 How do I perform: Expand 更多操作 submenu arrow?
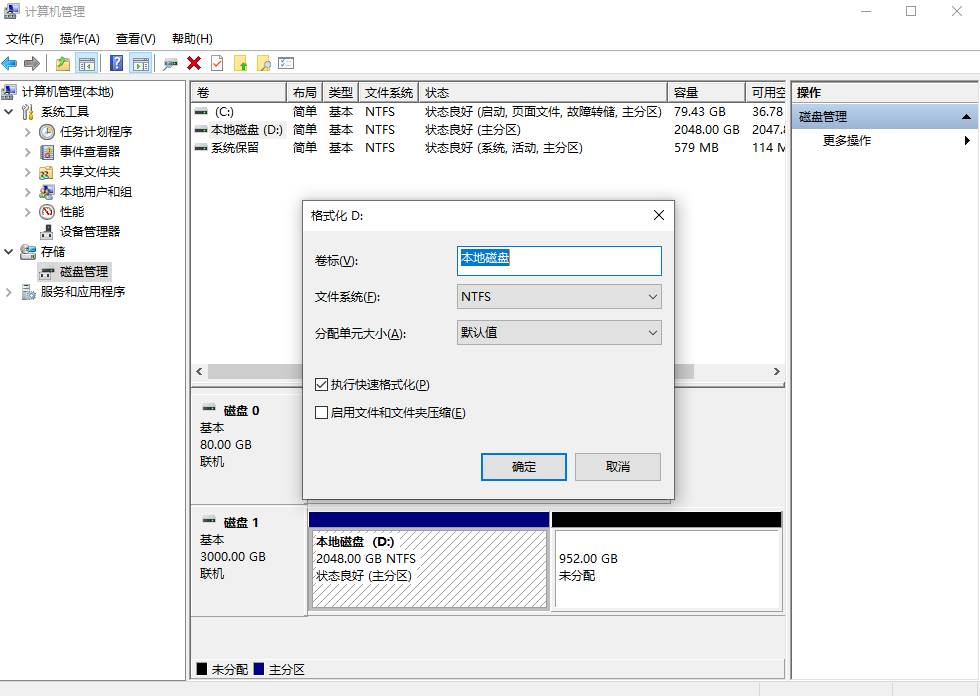coord(967,141)
